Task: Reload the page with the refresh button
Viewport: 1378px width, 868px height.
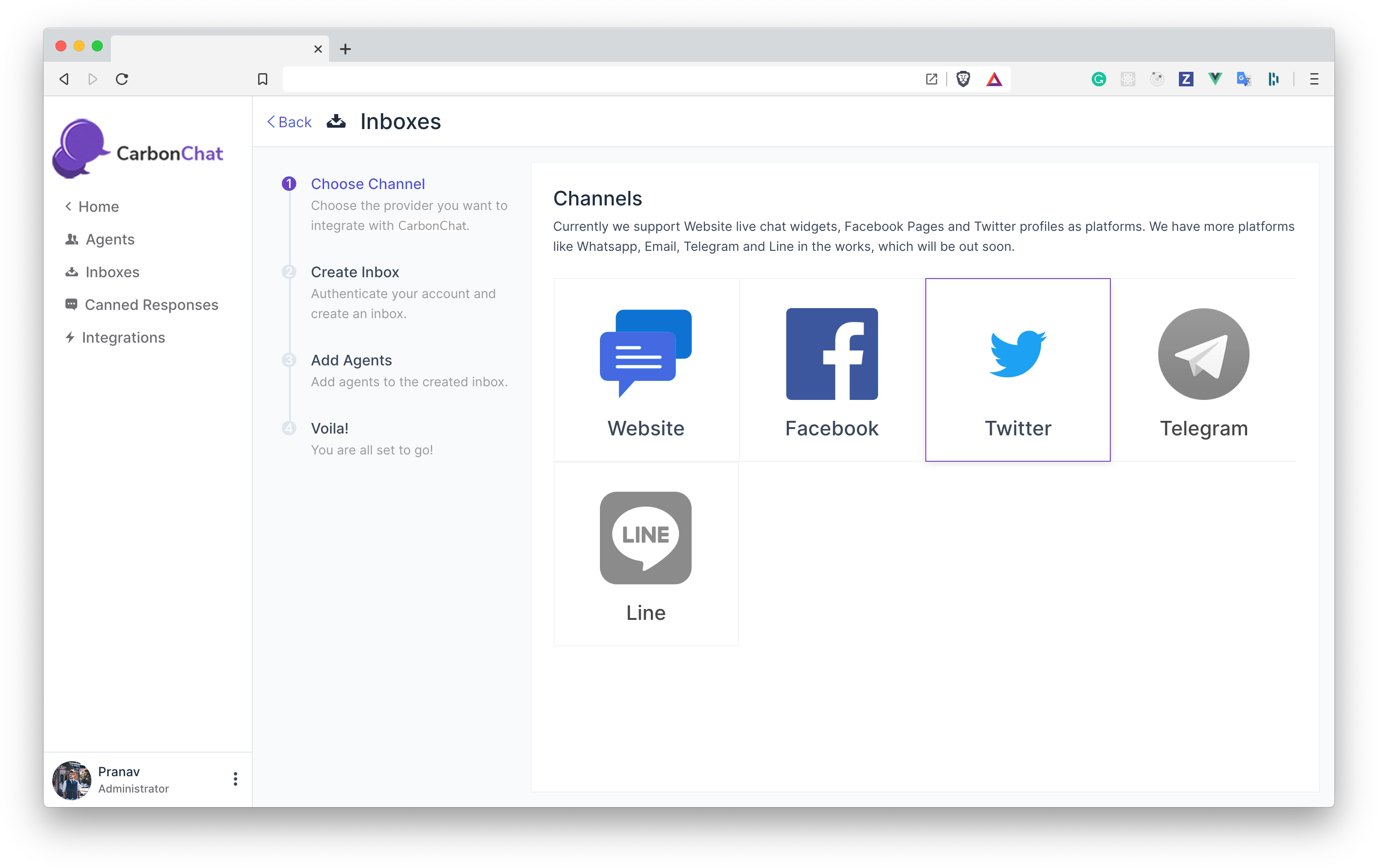Action: point(122,79)
